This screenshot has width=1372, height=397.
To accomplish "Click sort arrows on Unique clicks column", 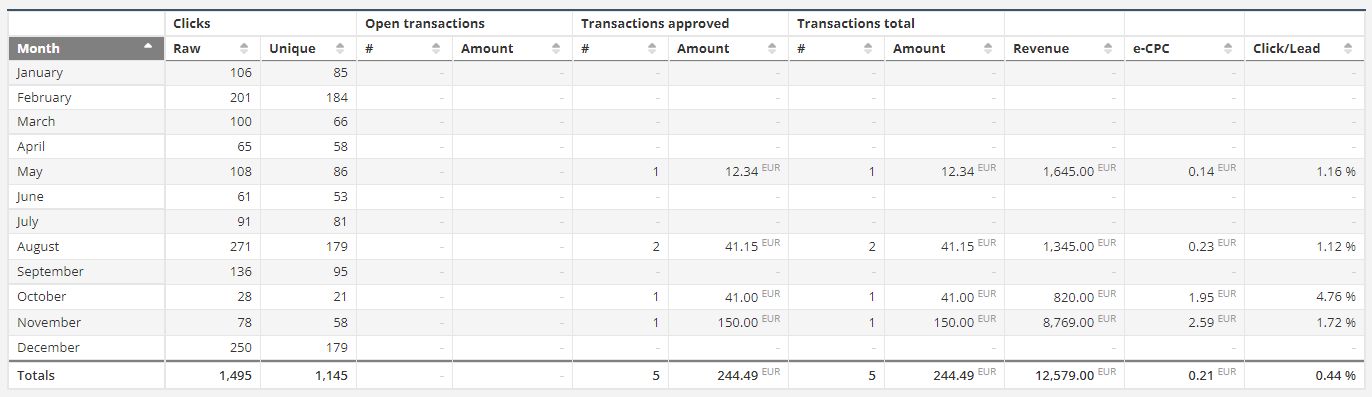I will (x=340, y=48).
